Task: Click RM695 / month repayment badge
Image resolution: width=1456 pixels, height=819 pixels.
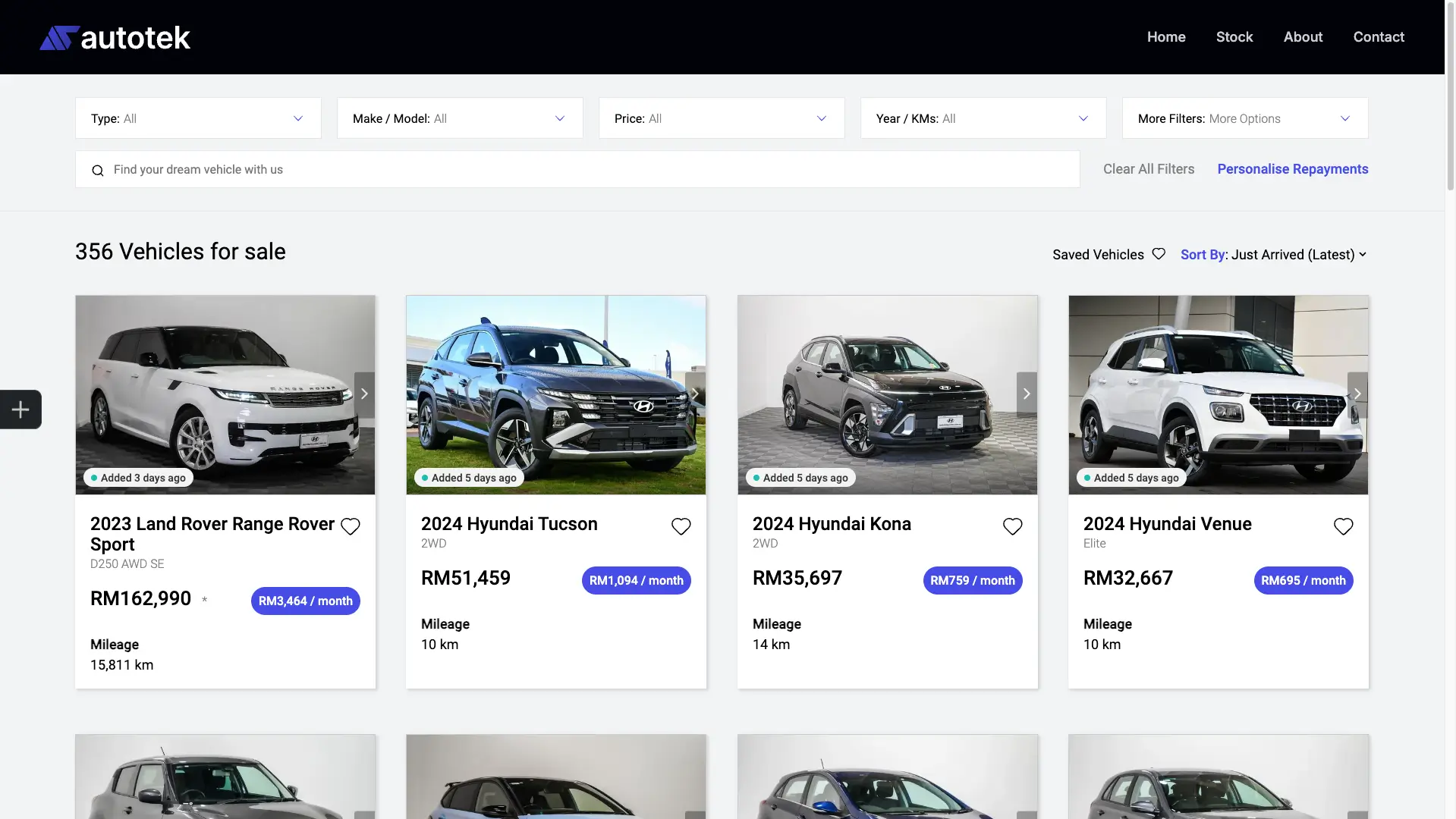Action: coord(1303,580)
